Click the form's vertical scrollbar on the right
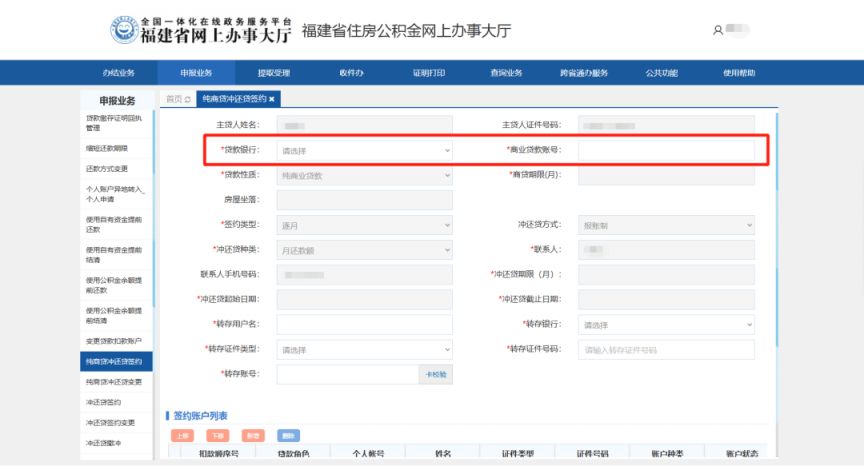Image resolution: width=864 pixels, height=466 pixels. pos(776,230)
